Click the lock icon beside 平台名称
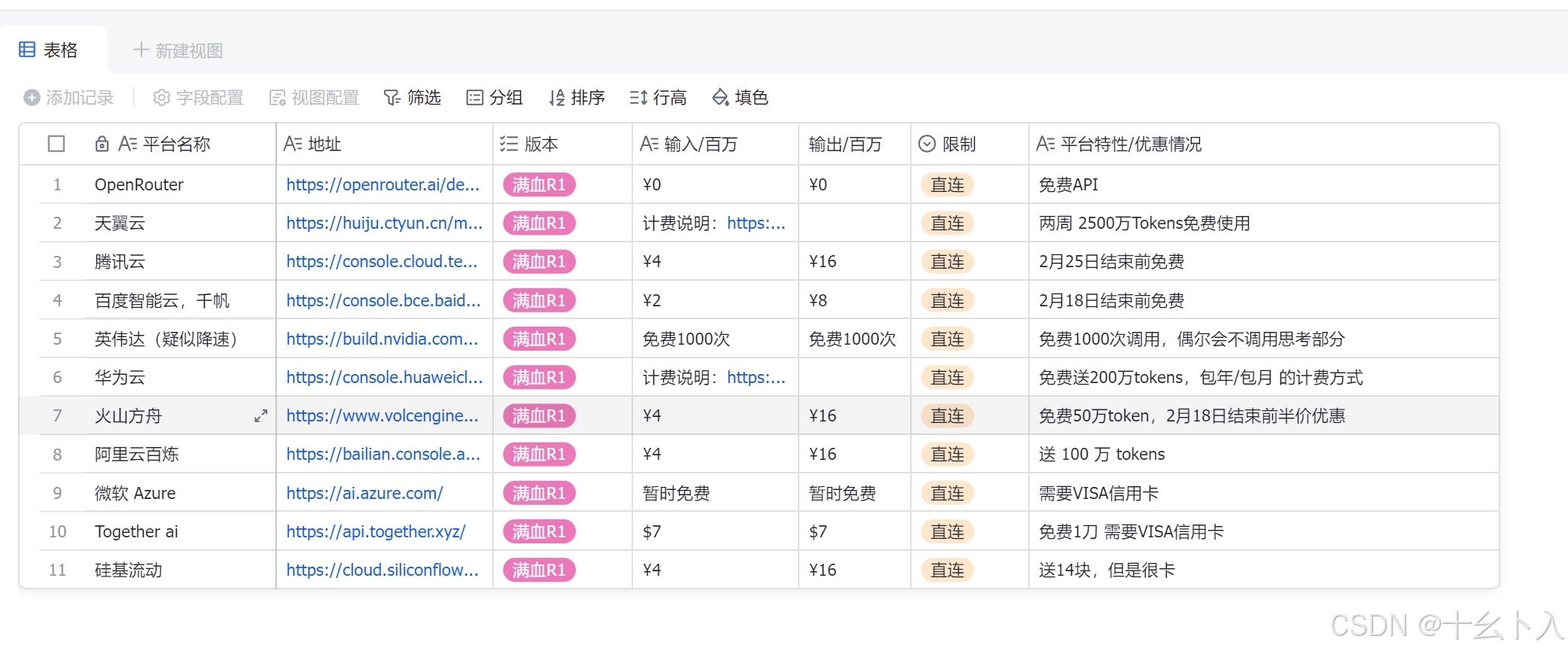This screenshot has width=1568, height=651. 102,144
